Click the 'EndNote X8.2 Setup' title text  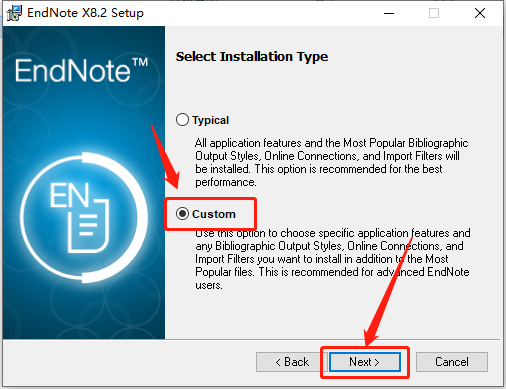coord(85,13)
